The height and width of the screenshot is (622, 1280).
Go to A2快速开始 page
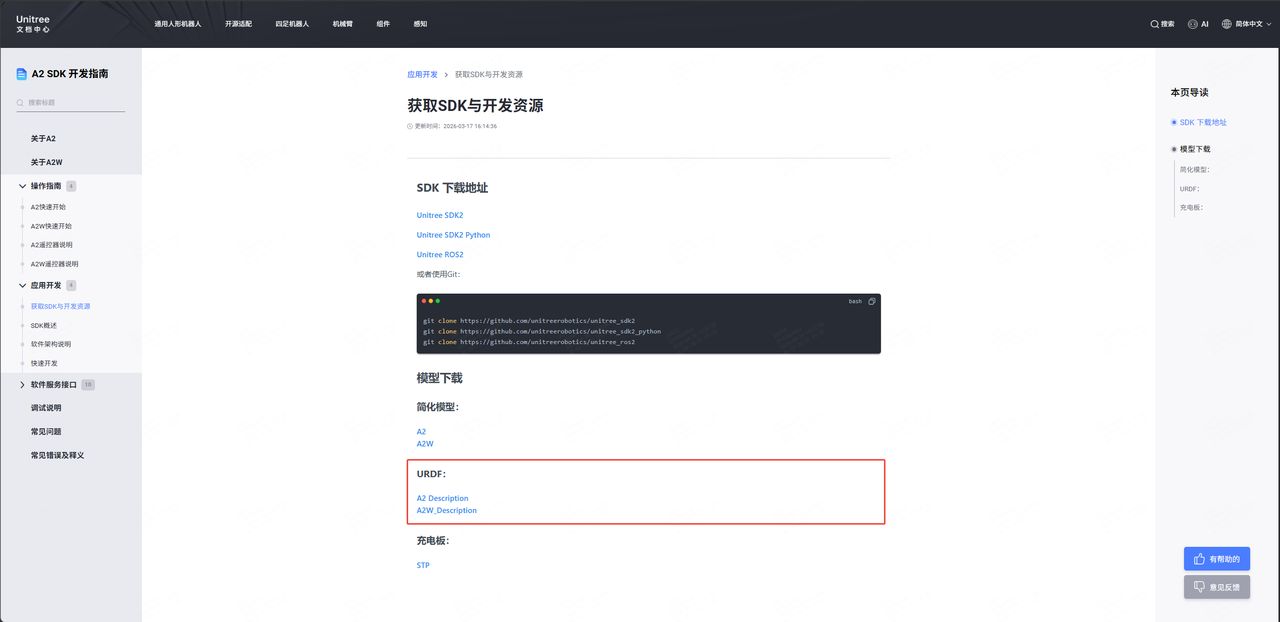(x=48, y=207)
